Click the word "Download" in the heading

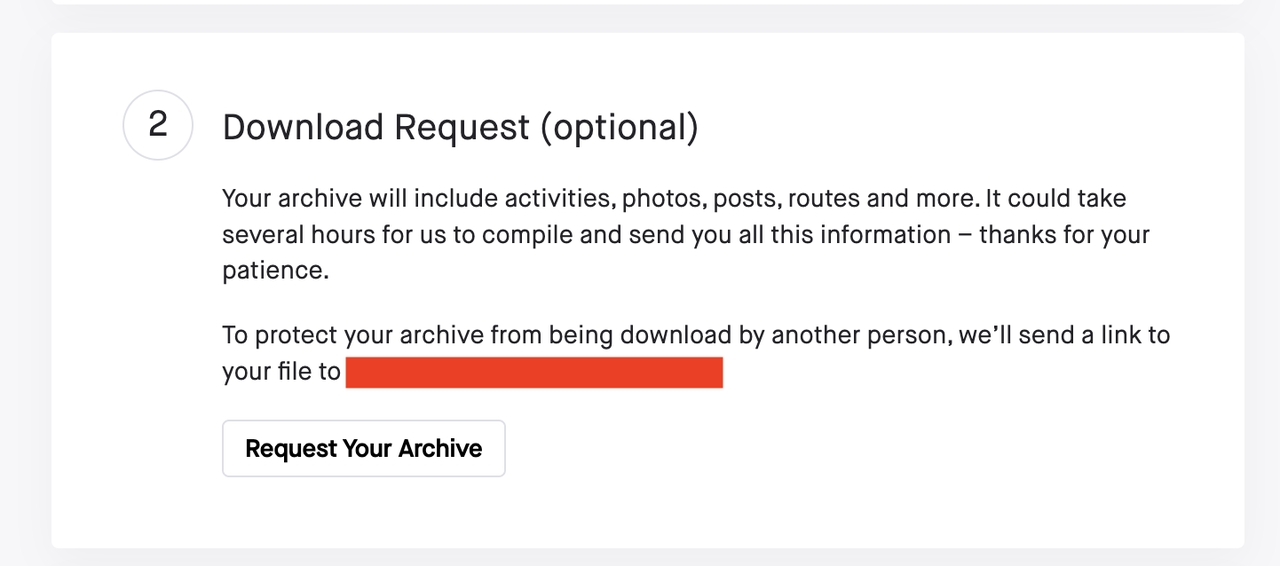[303, 127]
